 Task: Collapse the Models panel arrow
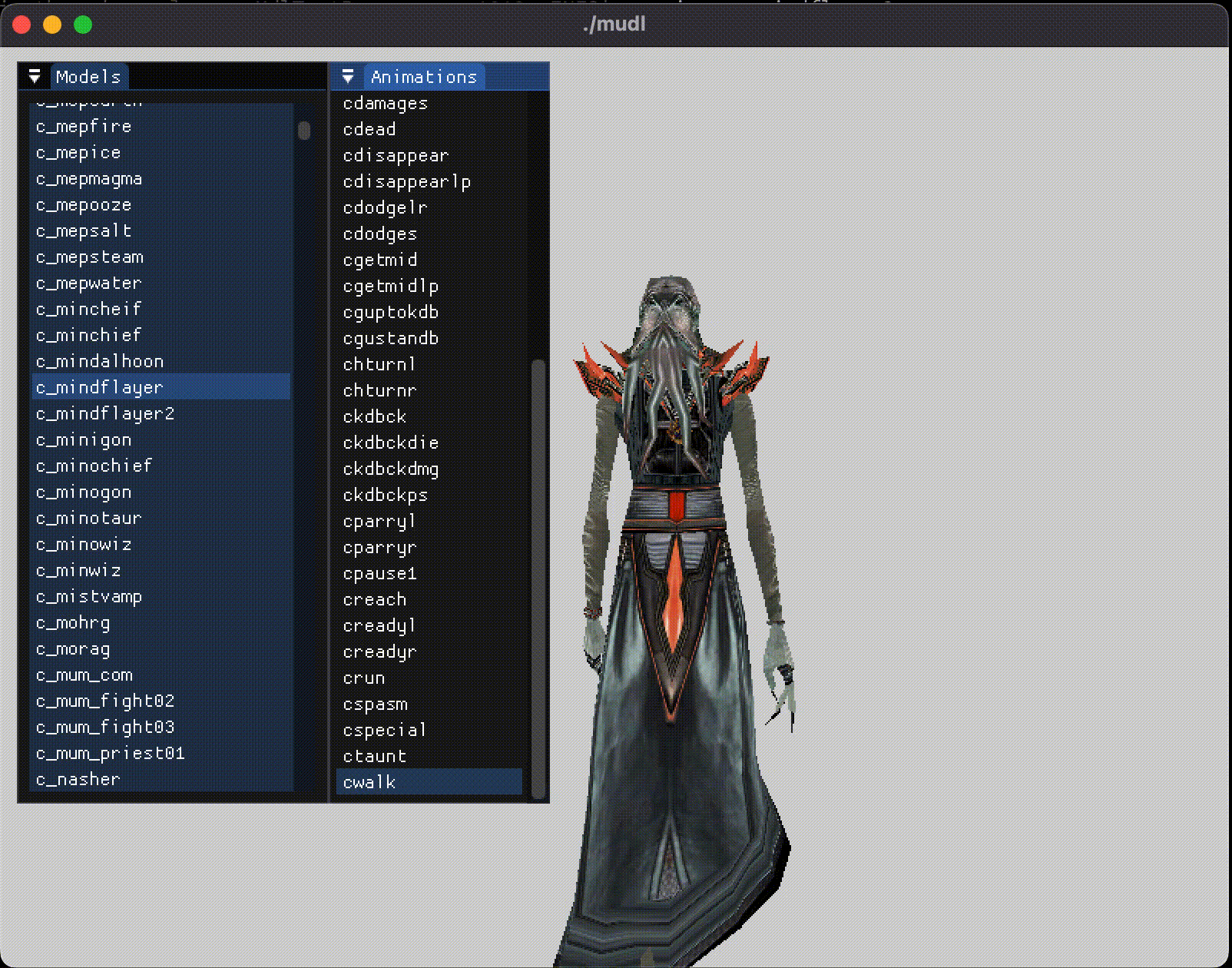[x=35, y=77]
